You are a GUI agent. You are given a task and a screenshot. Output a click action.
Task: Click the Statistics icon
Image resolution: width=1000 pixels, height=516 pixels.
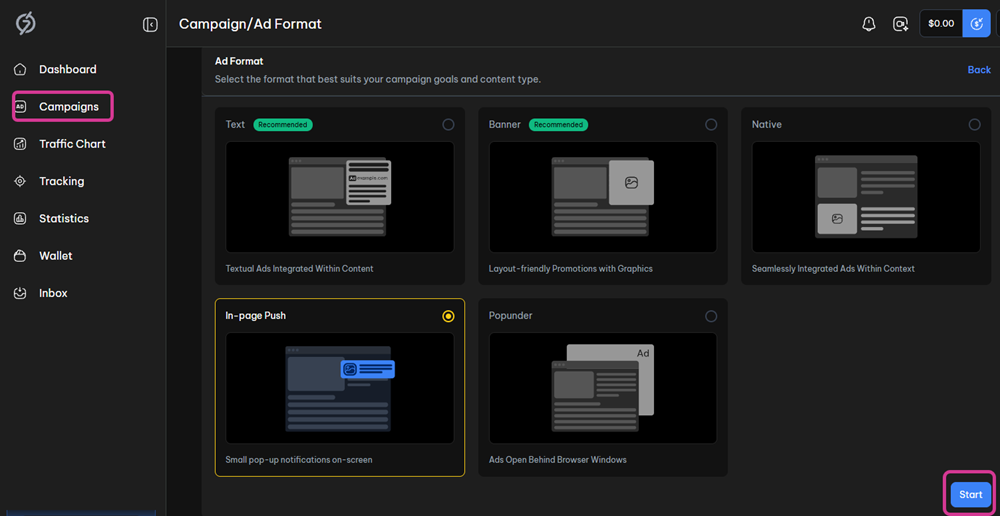(x=20, y=218)
